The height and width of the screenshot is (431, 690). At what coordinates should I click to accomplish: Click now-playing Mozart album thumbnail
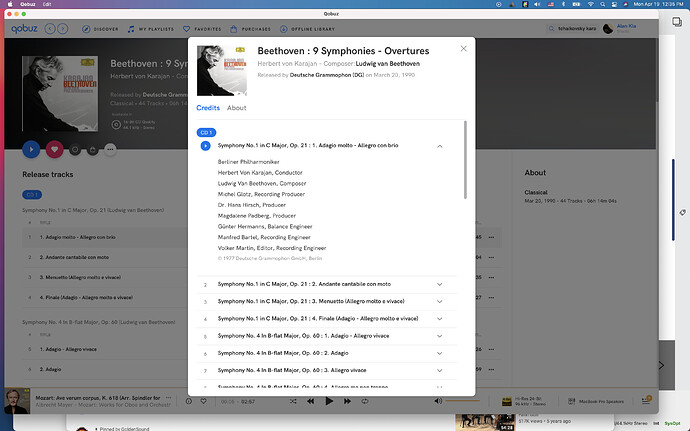(x=17, y=401)
